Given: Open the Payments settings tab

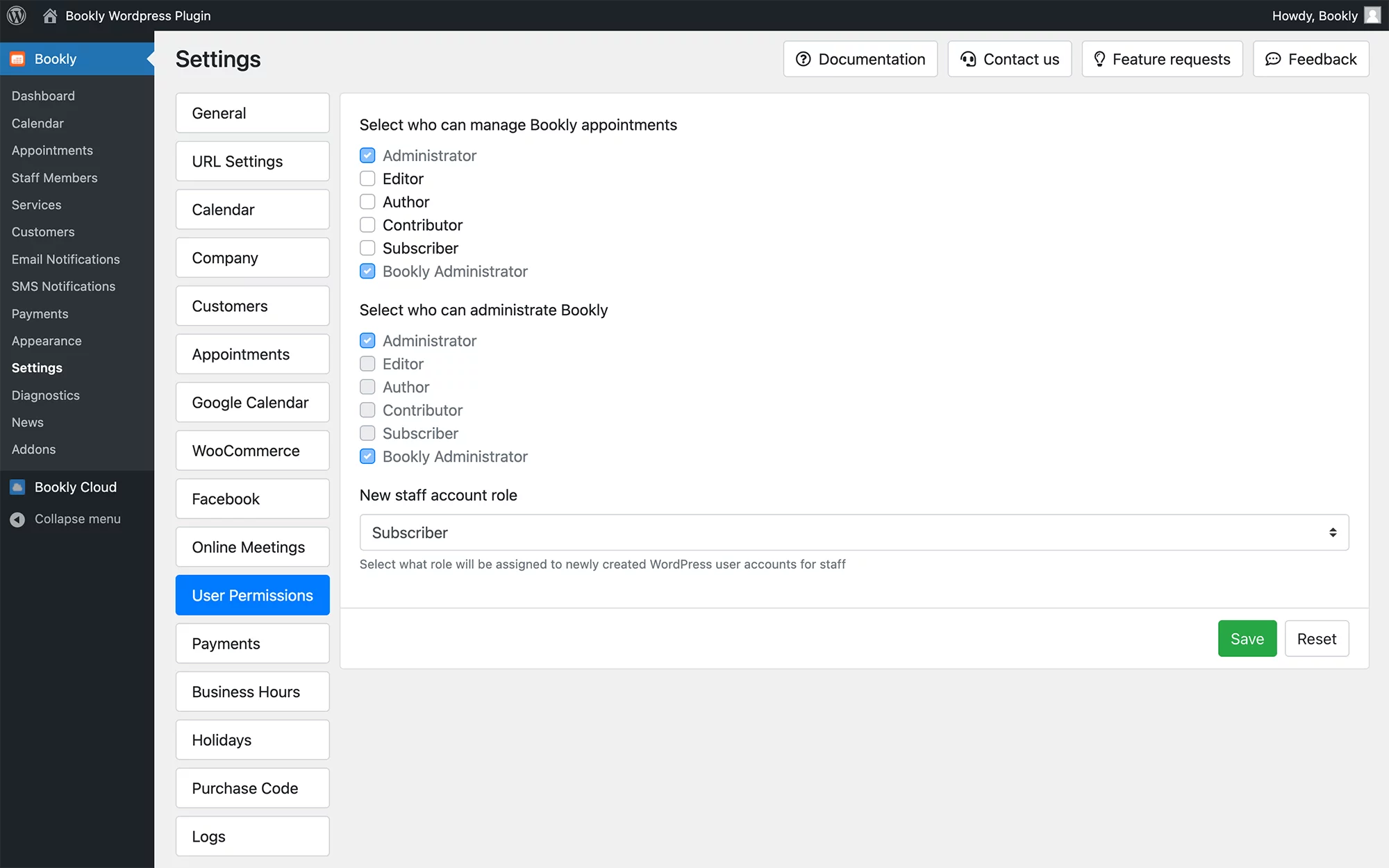Looking at the screenshot, I should [x=252, y=644].
